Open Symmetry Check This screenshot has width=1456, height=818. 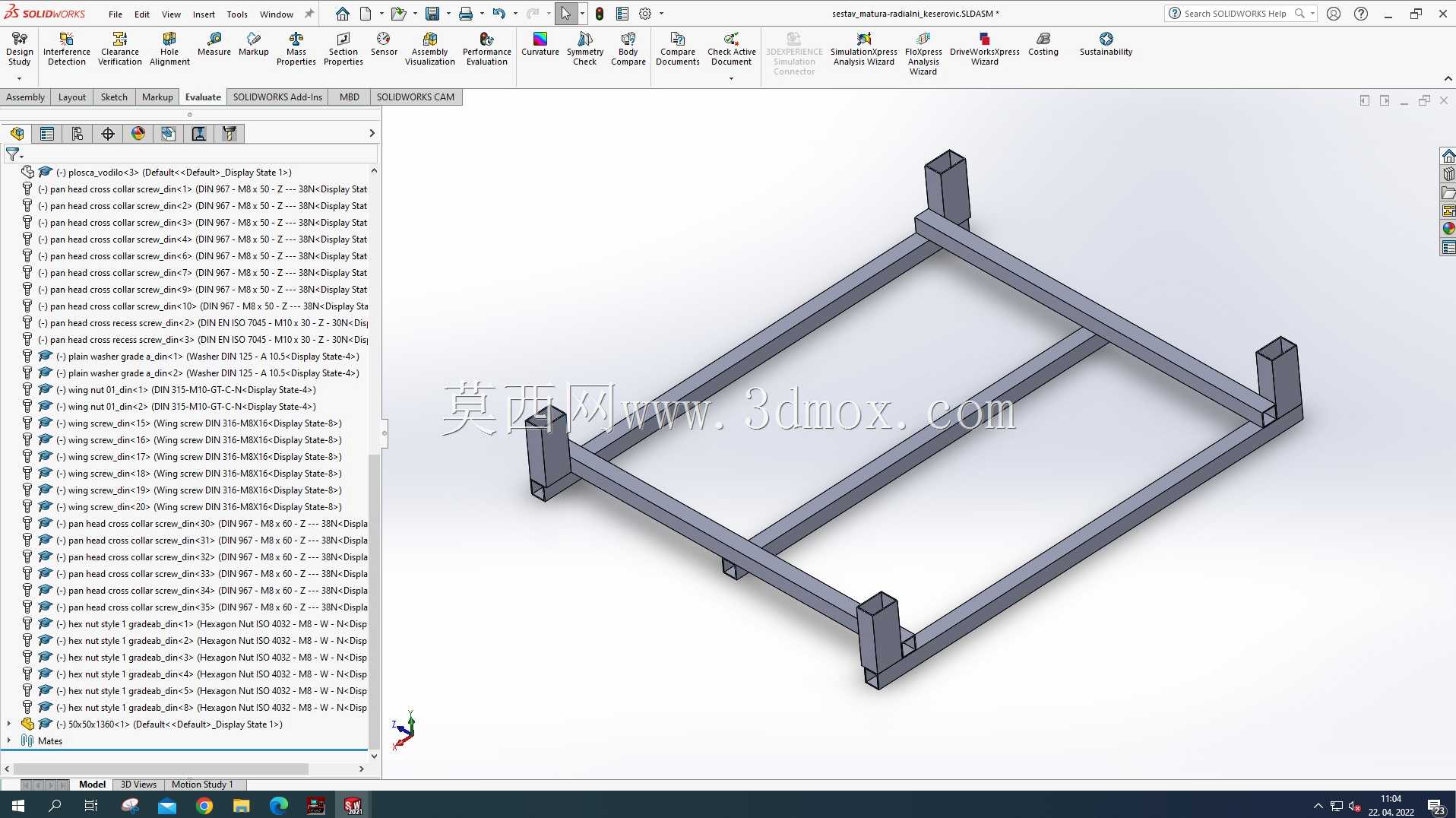(x=585, y=49)
